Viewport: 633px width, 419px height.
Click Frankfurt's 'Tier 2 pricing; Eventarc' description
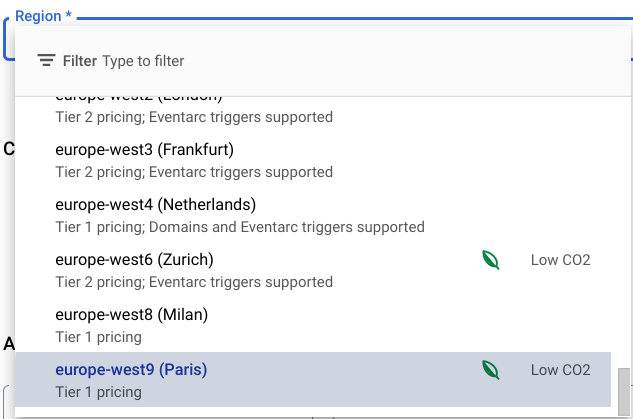click(x=194, y=172)
